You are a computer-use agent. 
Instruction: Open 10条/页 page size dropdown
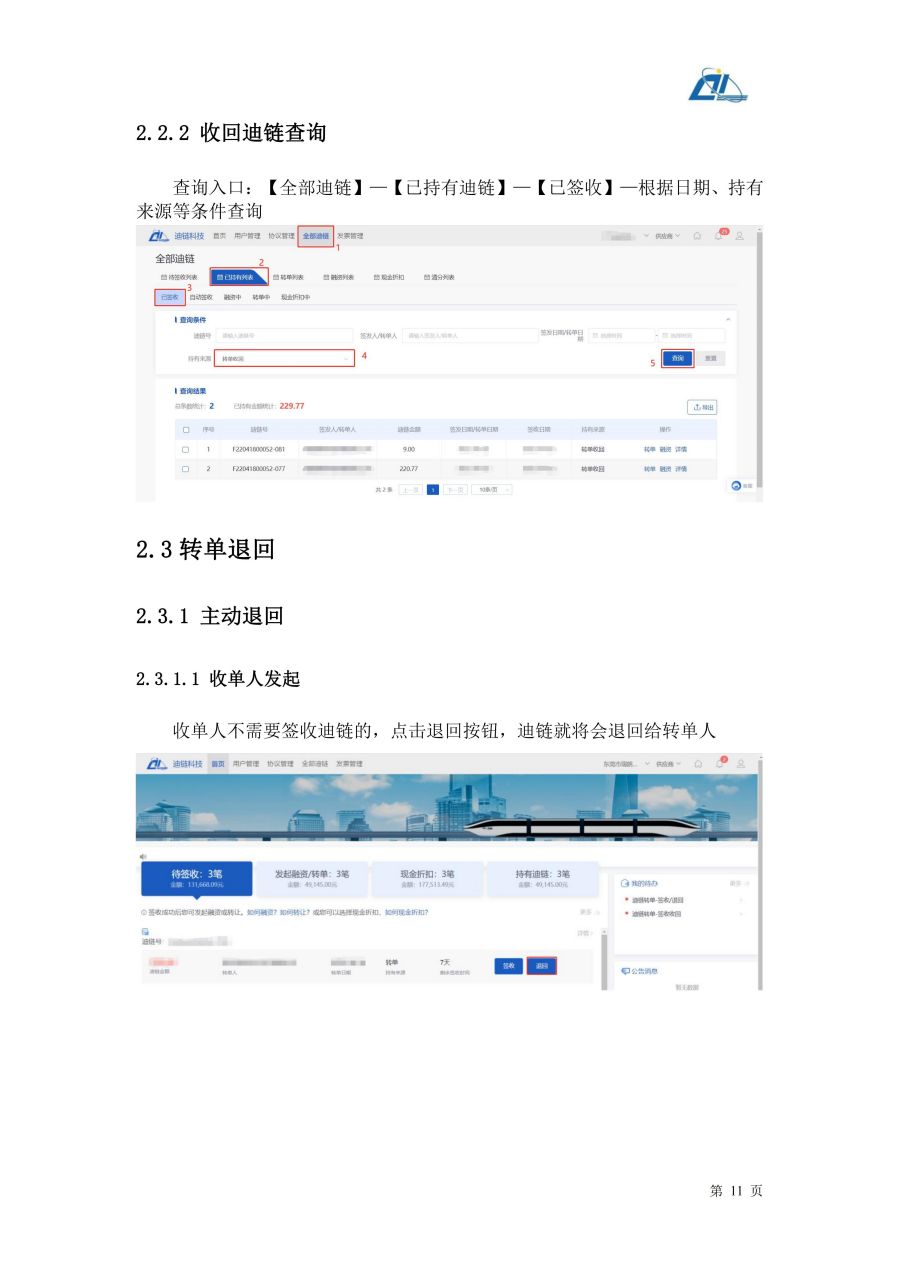click(492, 489)
